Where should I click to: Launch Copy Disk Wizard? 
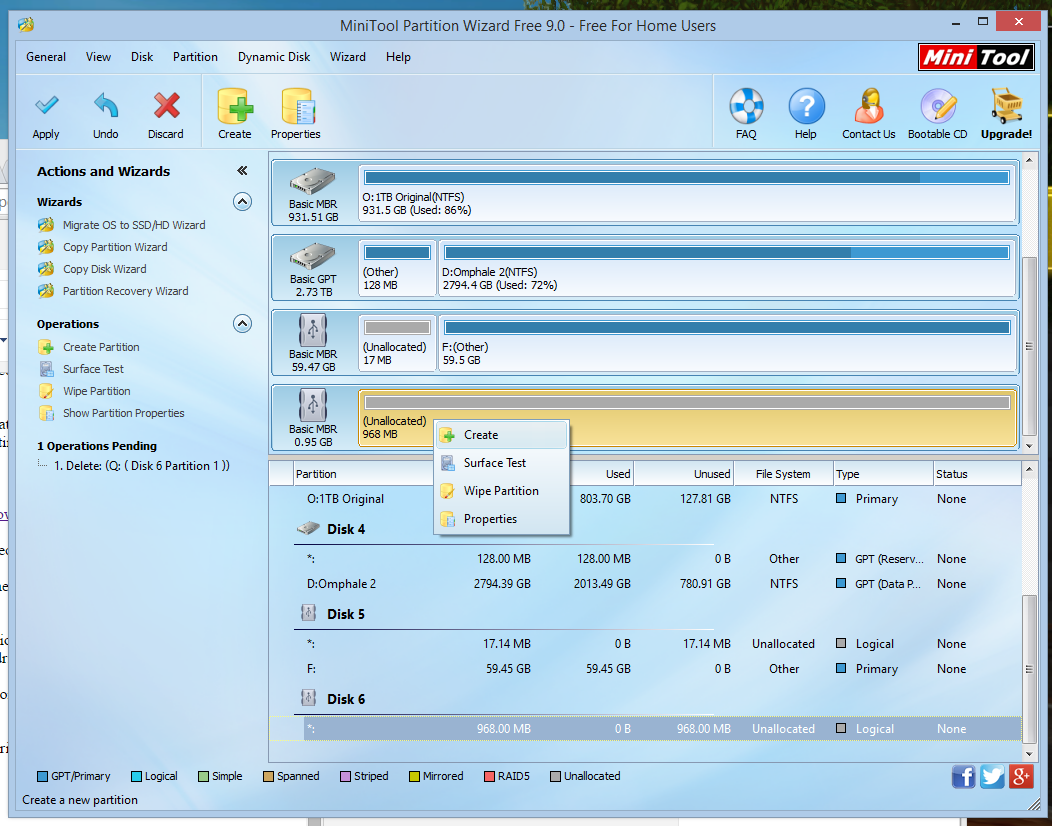[x=104, y=269]
